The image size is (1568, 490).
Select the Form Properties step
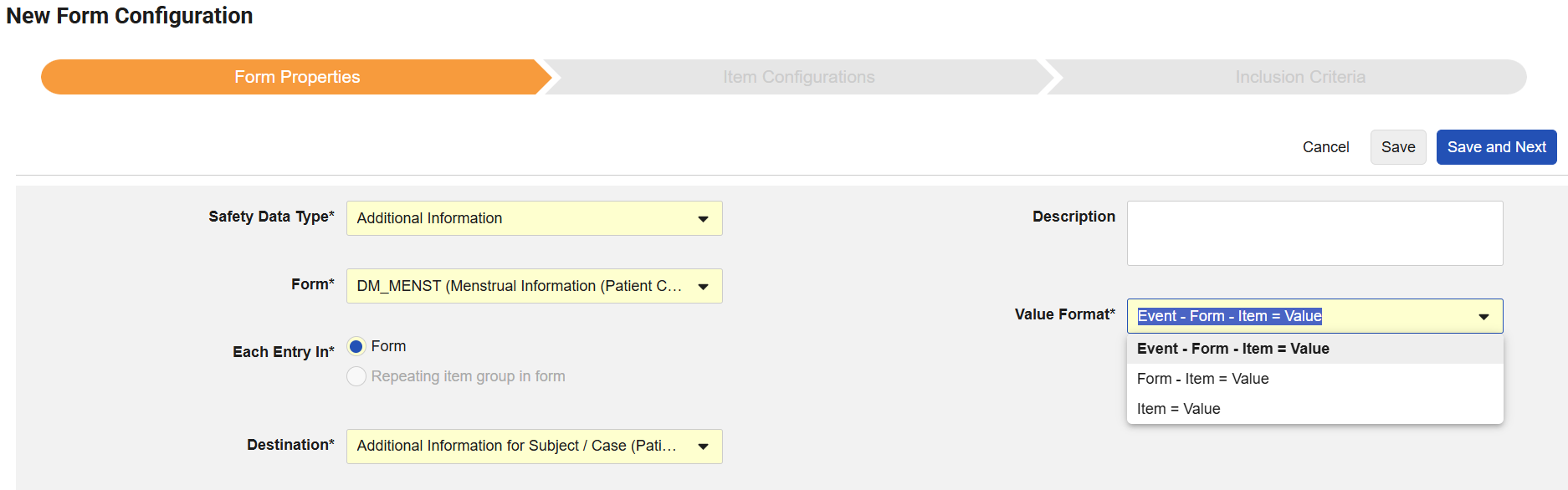pos(297,77)
